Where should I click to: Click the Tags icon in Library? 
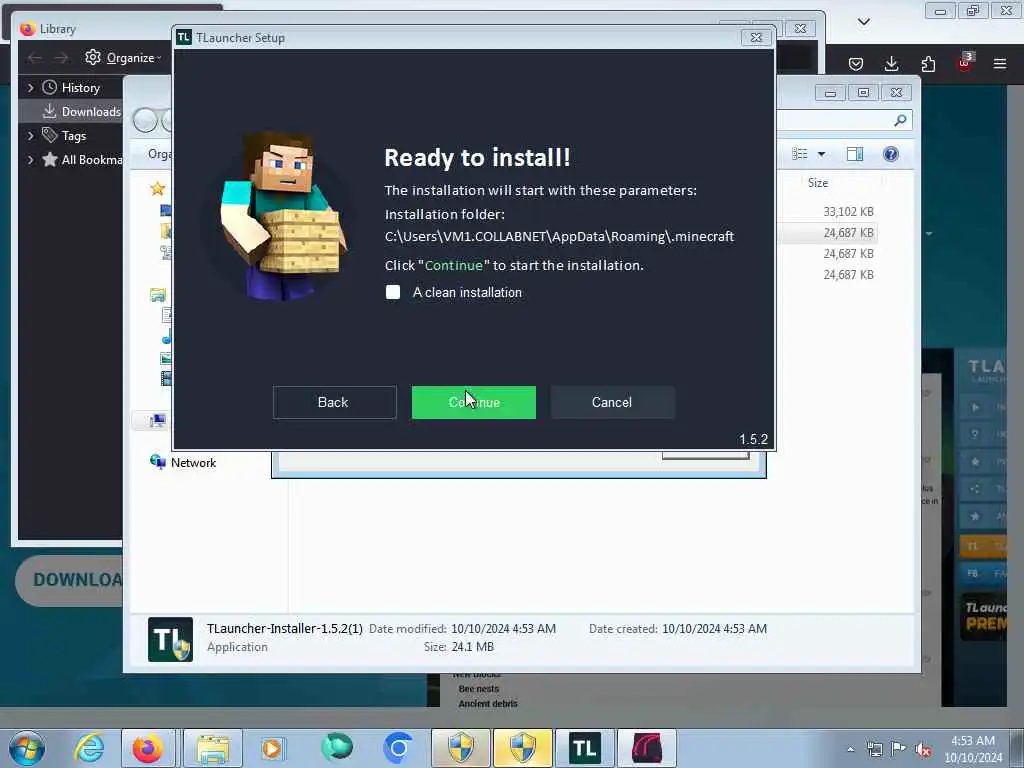(x=50, y=135)
